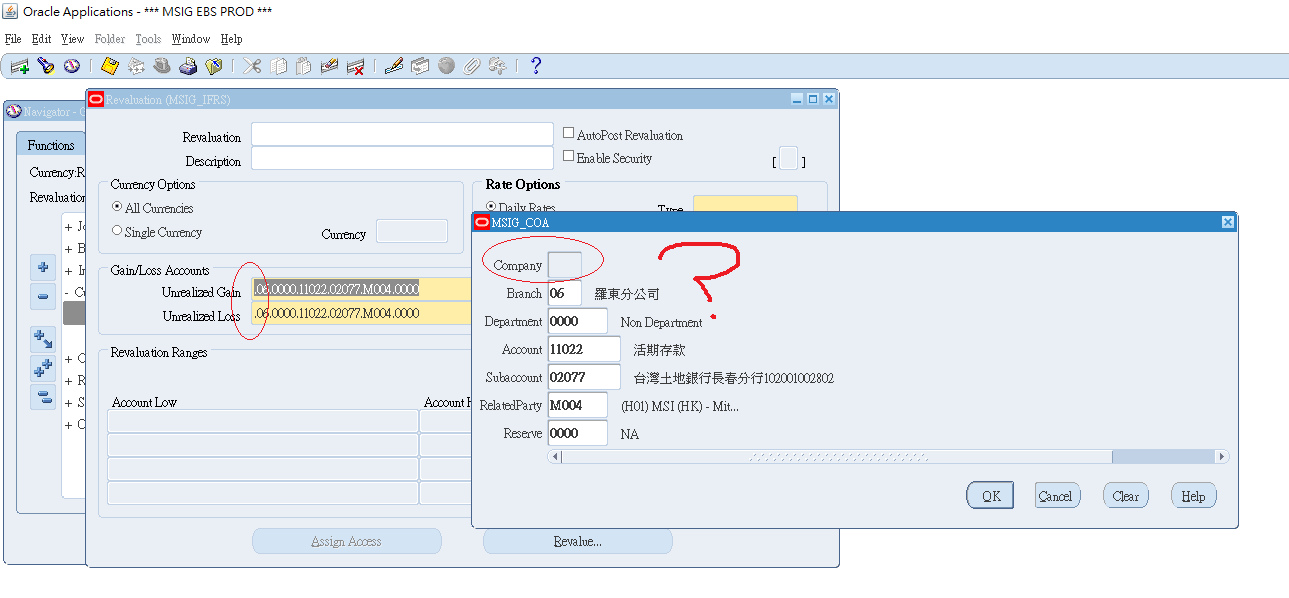The width and height of the screenshot is (1289, 598).
Task: Click the Help button in MSIG_COA
Action: pyautogui.click(x=1193, y=496)
